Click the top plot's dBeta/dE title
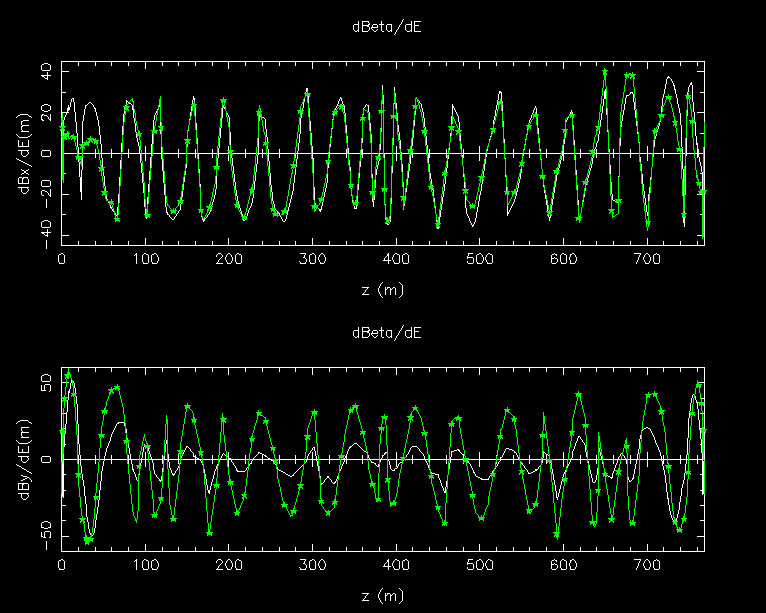The width and height of the screenshot is (766, 613). 386,27
